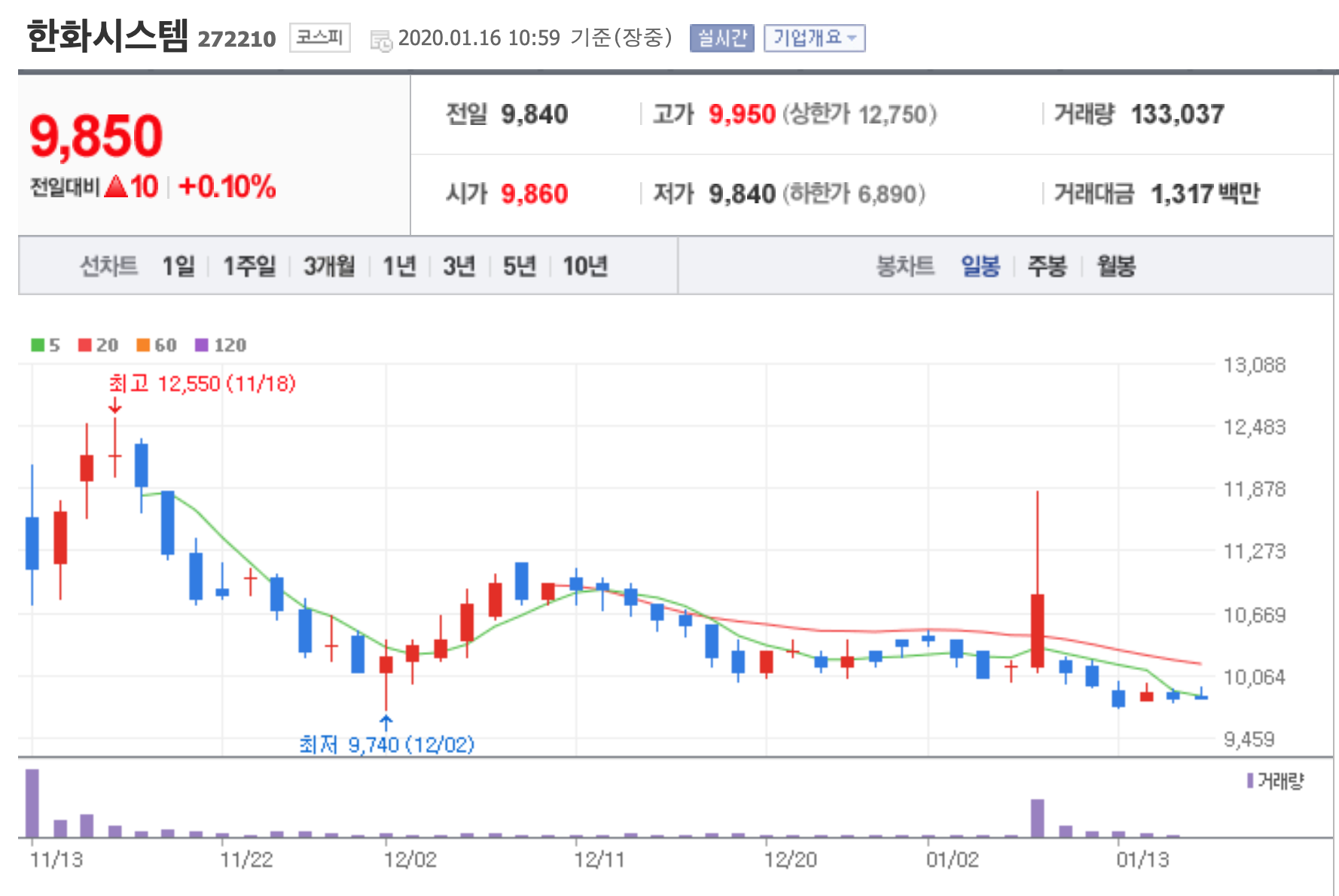Viewport: 1339px width, 896px height.
Task: Click the orange 60-day moving average swatch
Action: tap(143, 345)
